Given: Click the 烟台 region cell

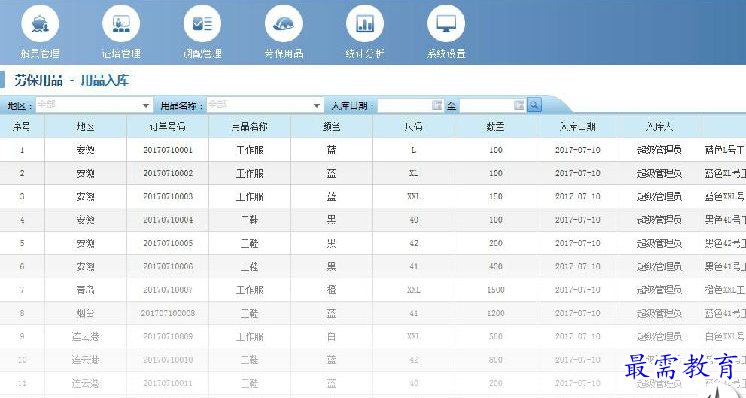Looking at the screenshot, I should (x=86, y=313).
